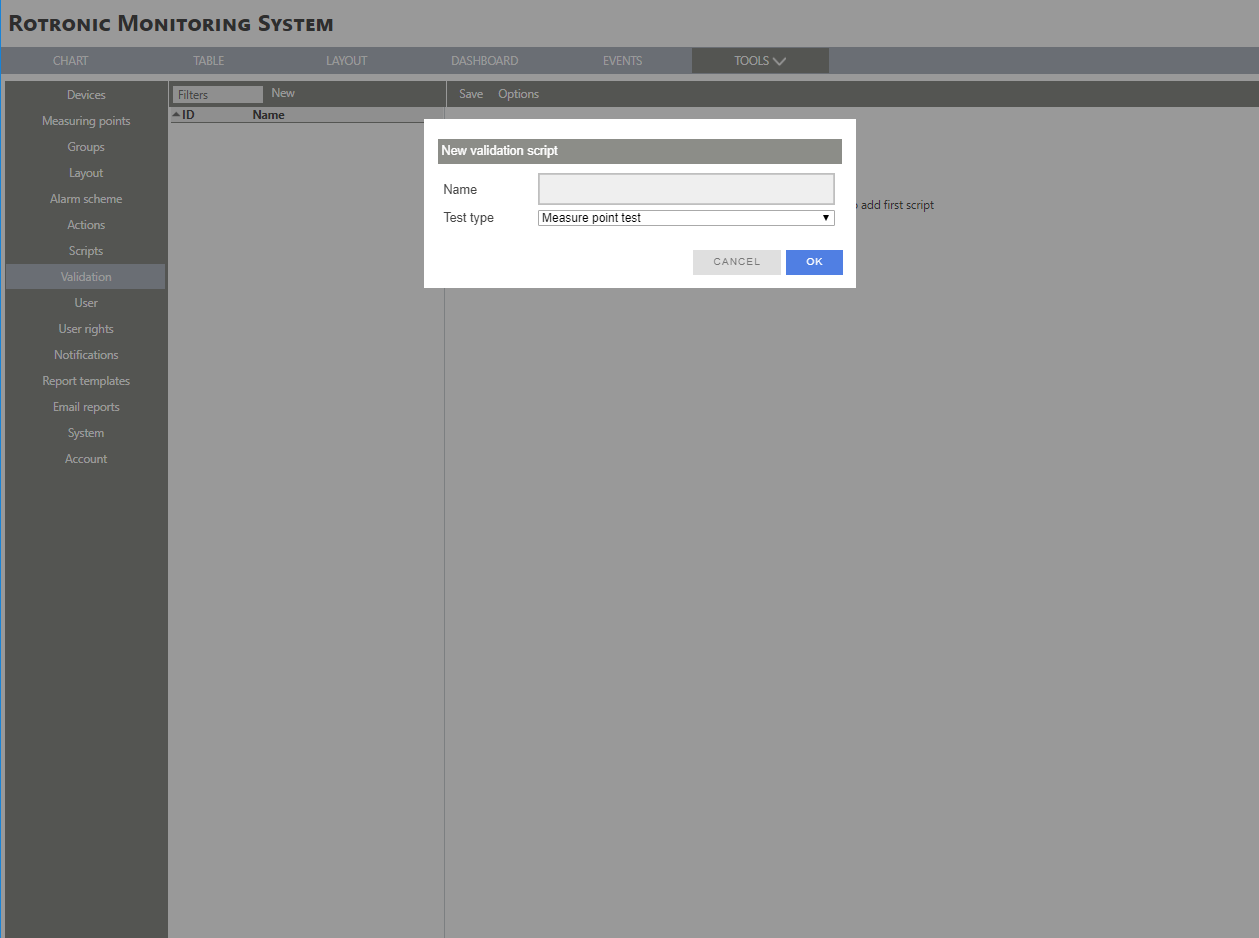The image size is (1259, 938).
Task: Select the Validation sidebar item
Action: tap(86, 277)
